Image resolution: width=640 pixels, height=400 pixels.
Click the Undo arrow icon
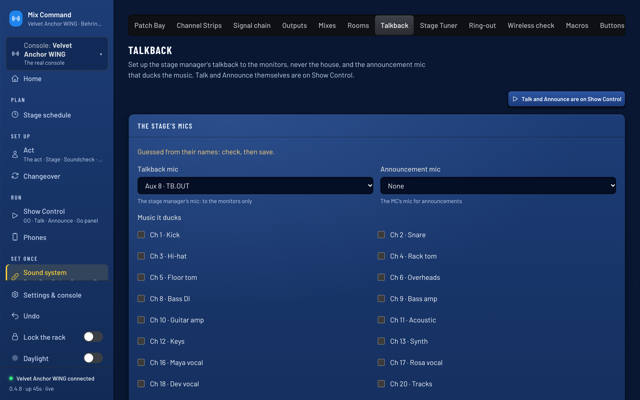tap(15, 316)
